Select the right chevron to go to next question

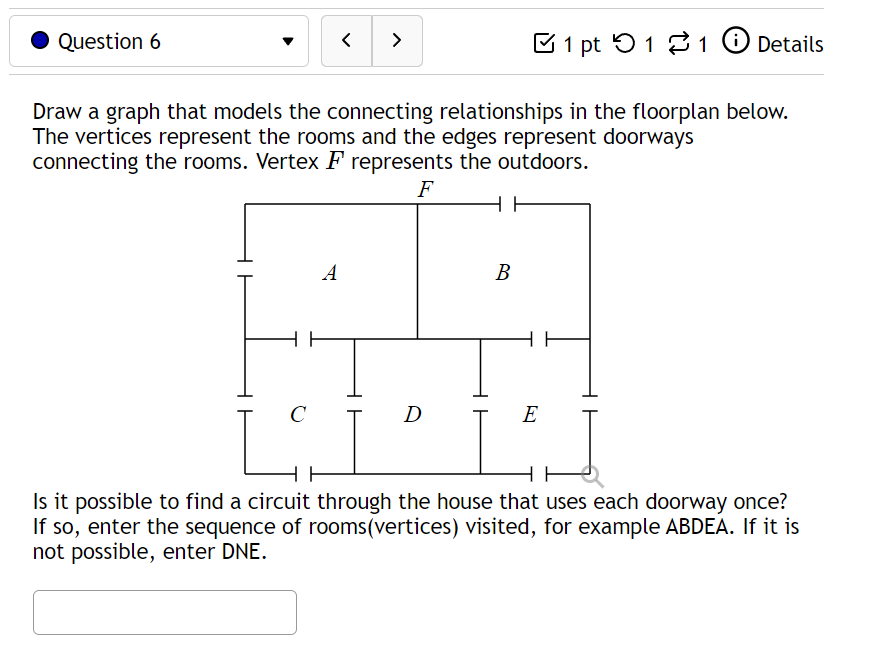point(397,41)
